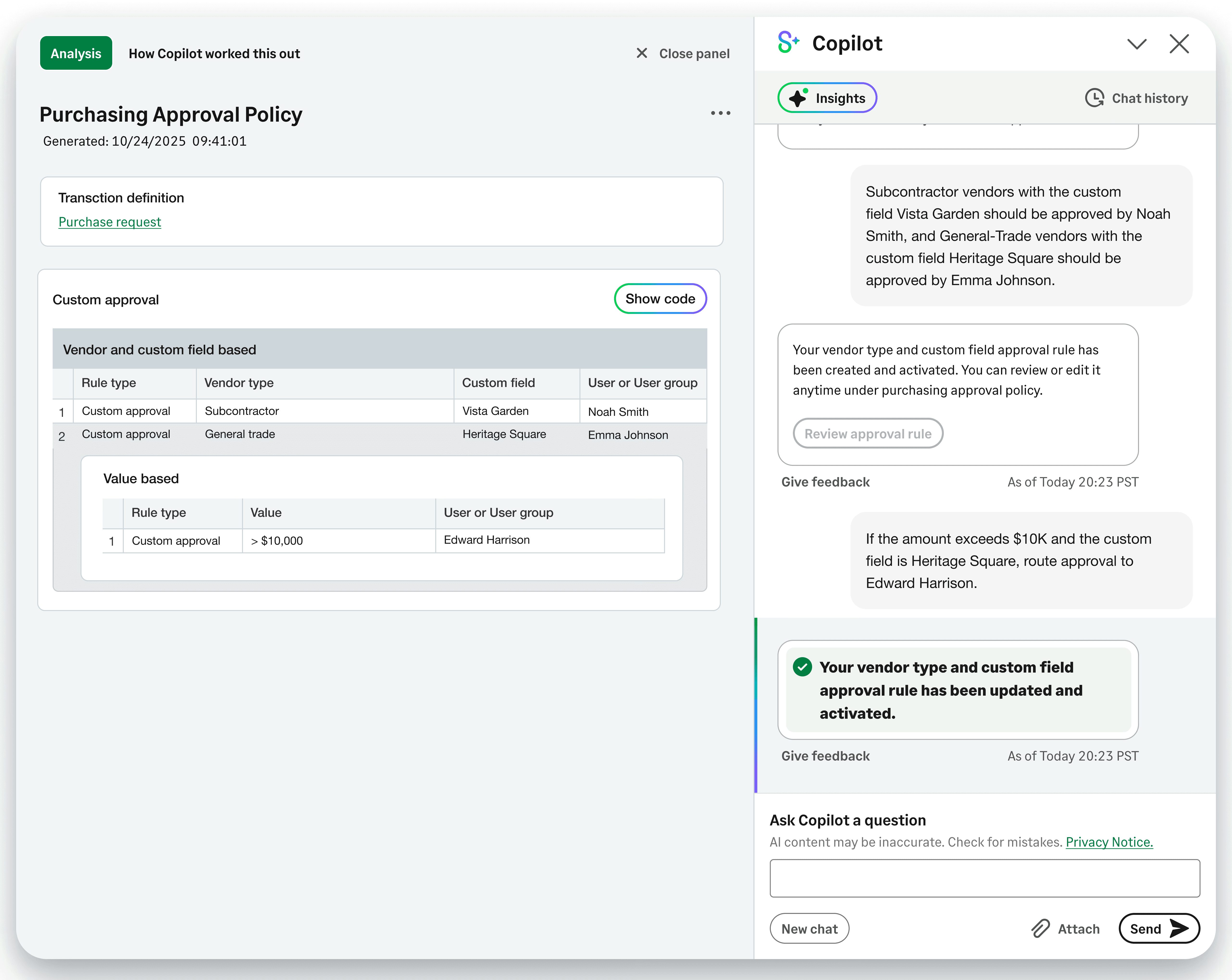Open Chat history
This screenshot has height=980, width=1232.
click(x=1136, y=98)
